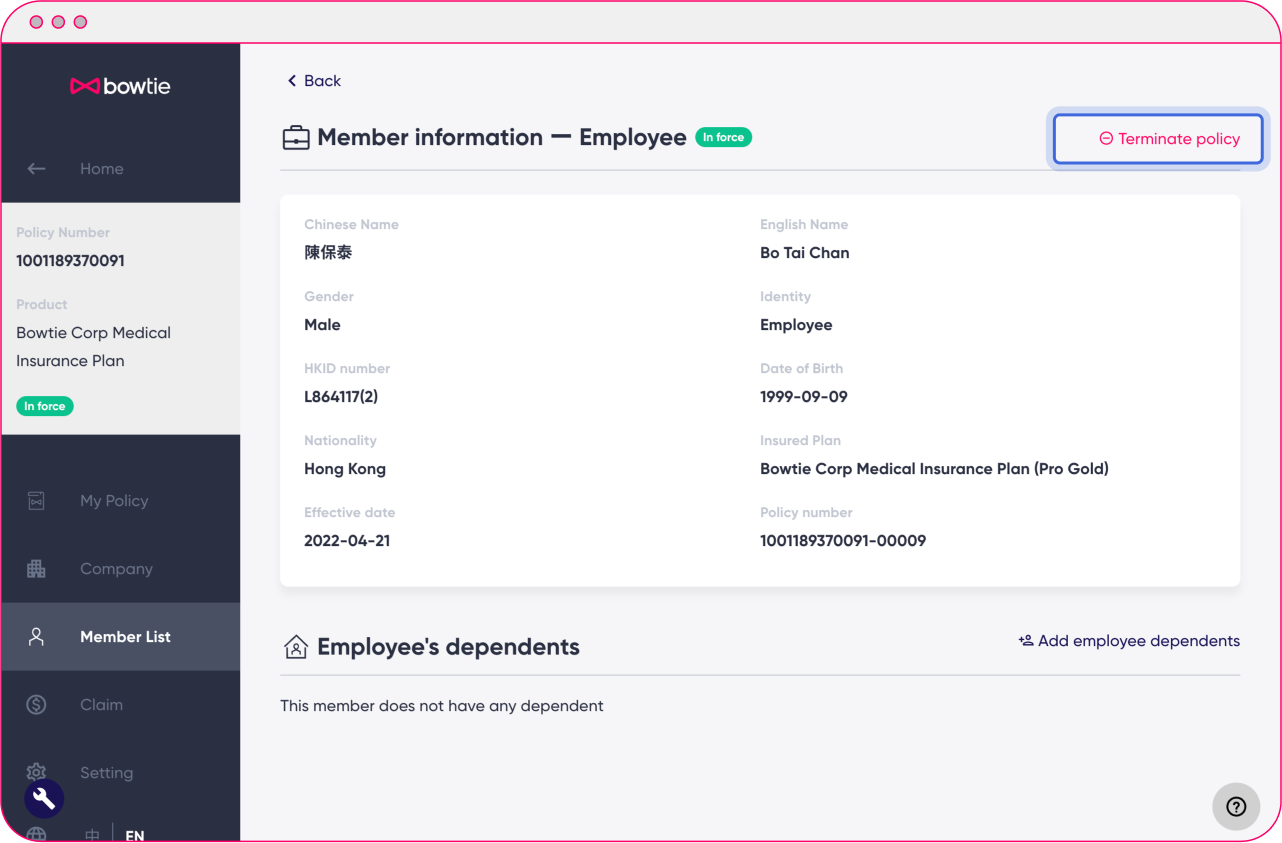1282x843 pixels.
Task: Switch language to Chinese 中
Action: pos(92,835)
